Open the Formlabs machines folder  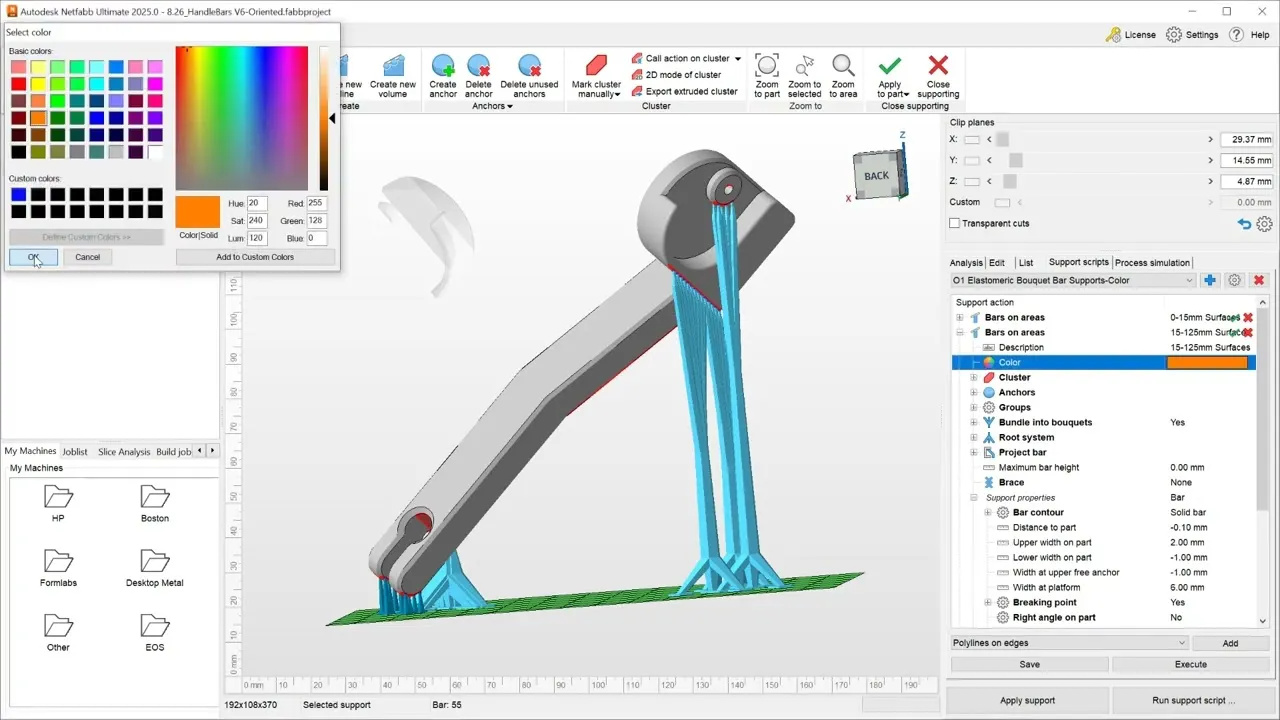(58, 561)
